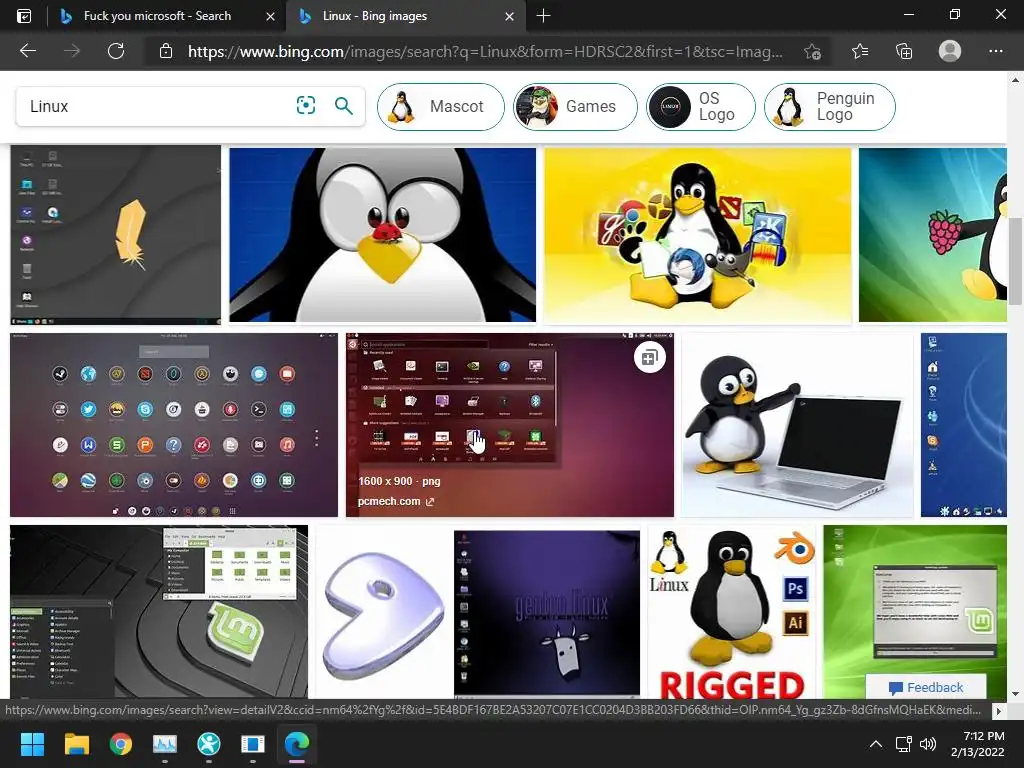
Task: Filter results by Games
Action: 575,106
